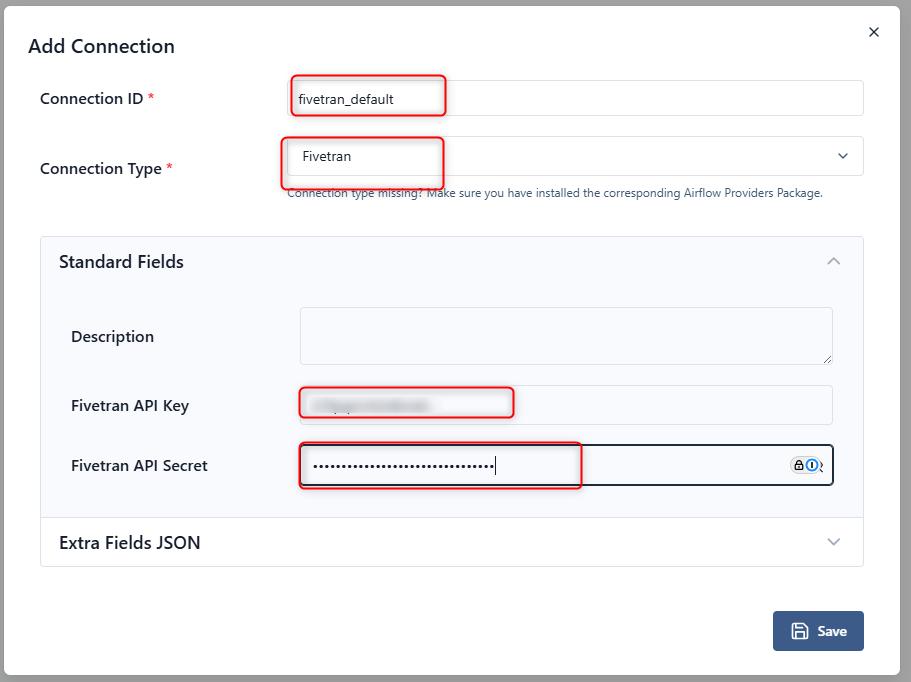
Task: Click the floppy disk icon on Save
Action: click(800, 631)
